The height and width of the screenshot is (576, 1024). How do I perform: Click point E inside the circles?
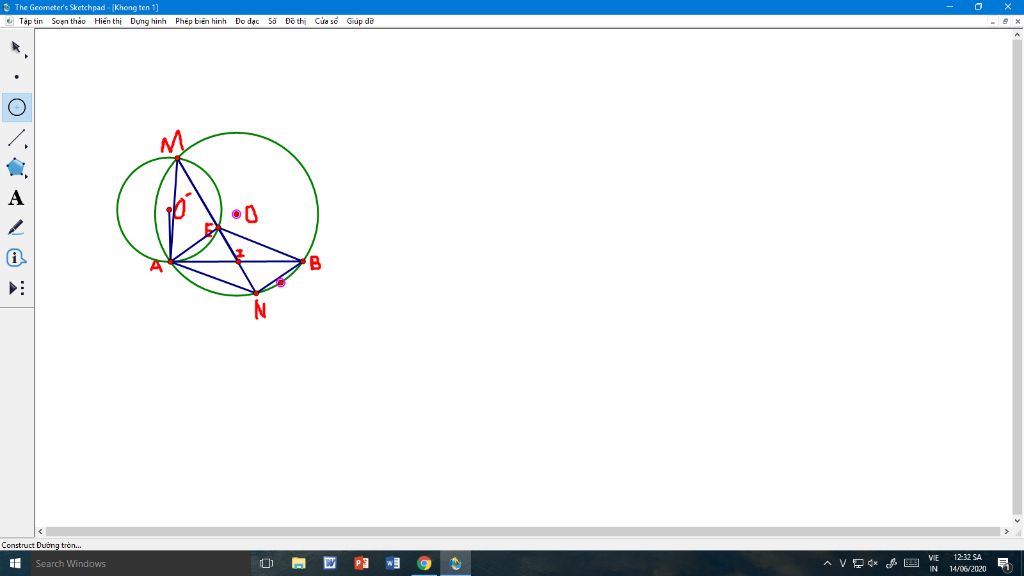coord(219,228)
